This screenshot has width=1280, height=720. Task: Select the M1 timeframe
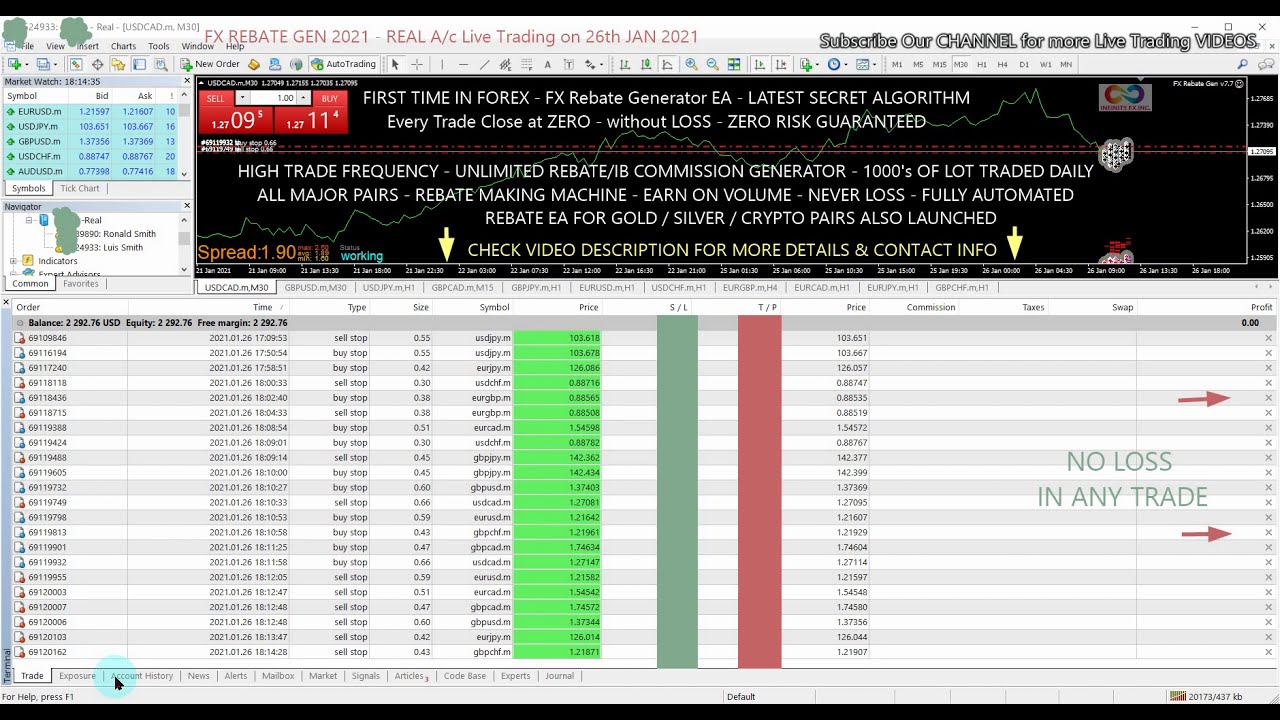point(897,64)
